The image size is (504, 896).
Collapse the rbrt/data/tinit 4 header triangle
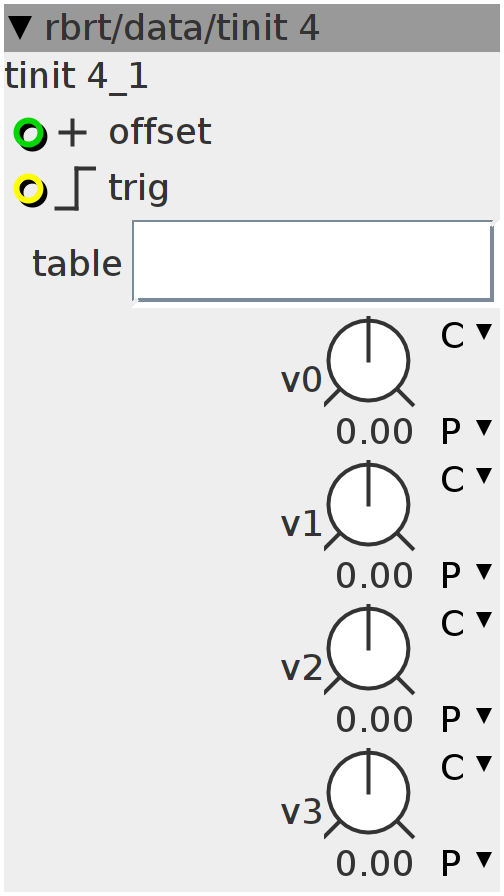[21, 28]
